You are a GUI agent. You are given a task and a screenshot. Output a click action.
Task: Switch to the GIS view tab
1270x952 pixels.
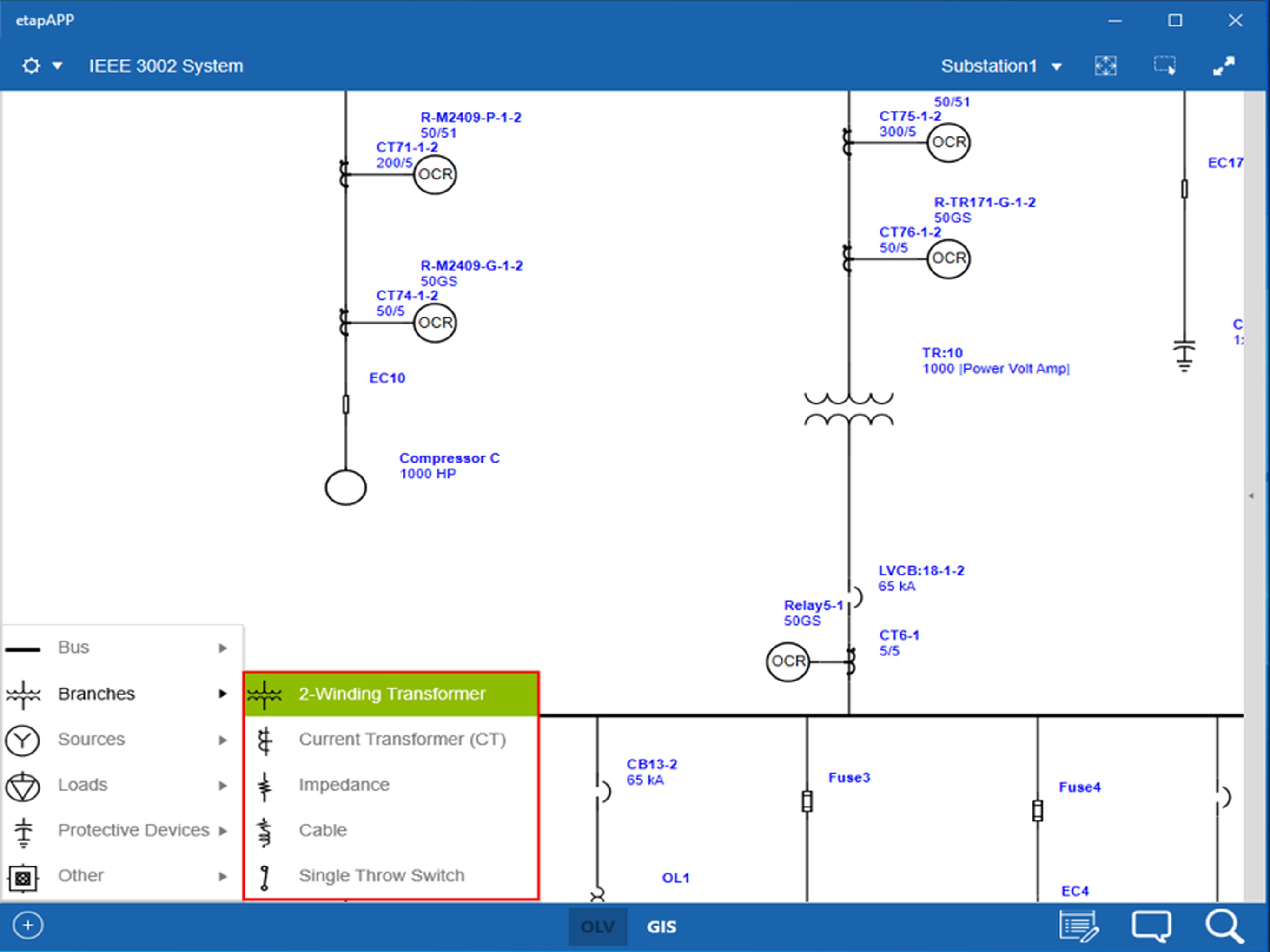661,926
